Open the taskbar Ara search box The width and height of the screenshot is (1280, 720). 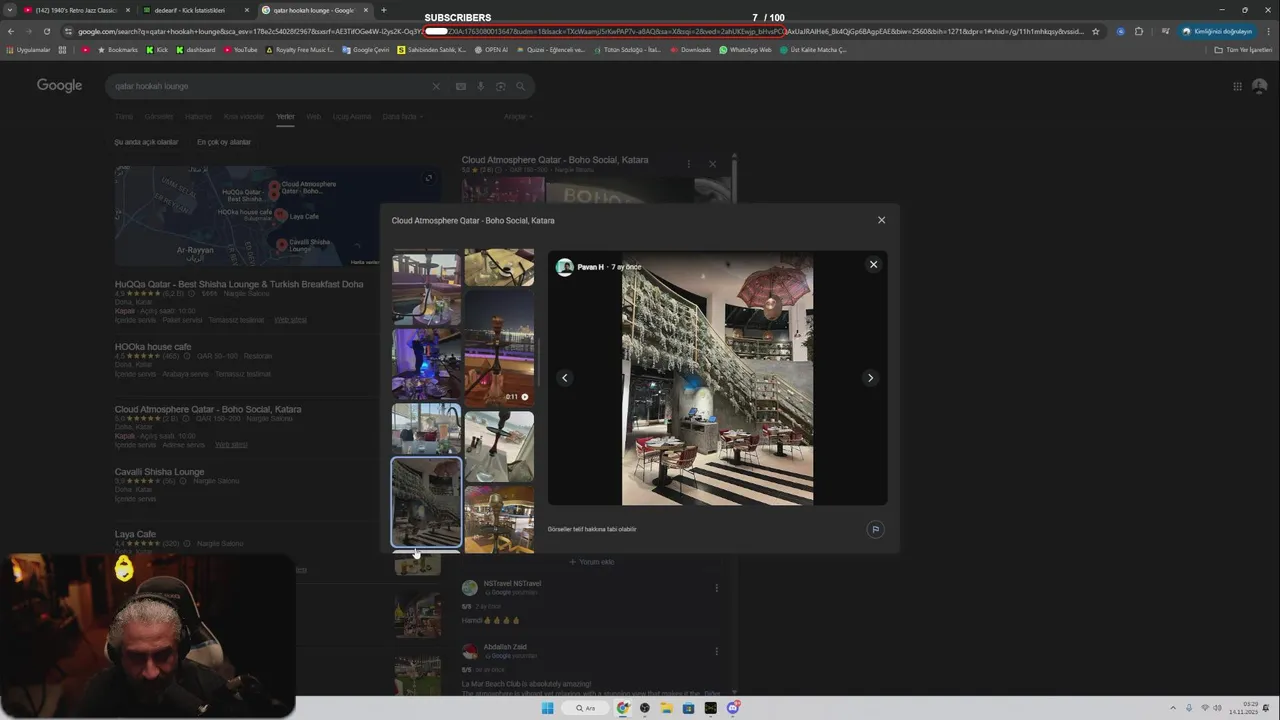point(586,708)
